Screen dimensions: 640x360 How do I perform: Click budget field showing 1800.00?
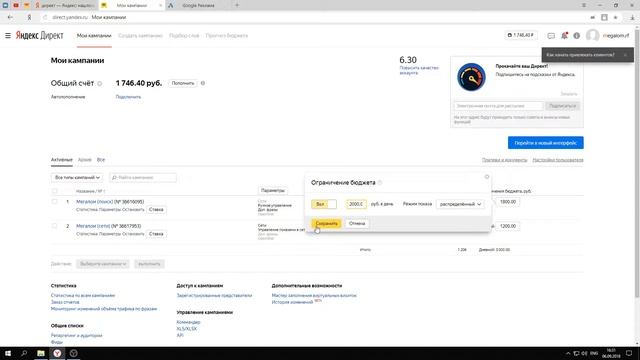point(507,202)
